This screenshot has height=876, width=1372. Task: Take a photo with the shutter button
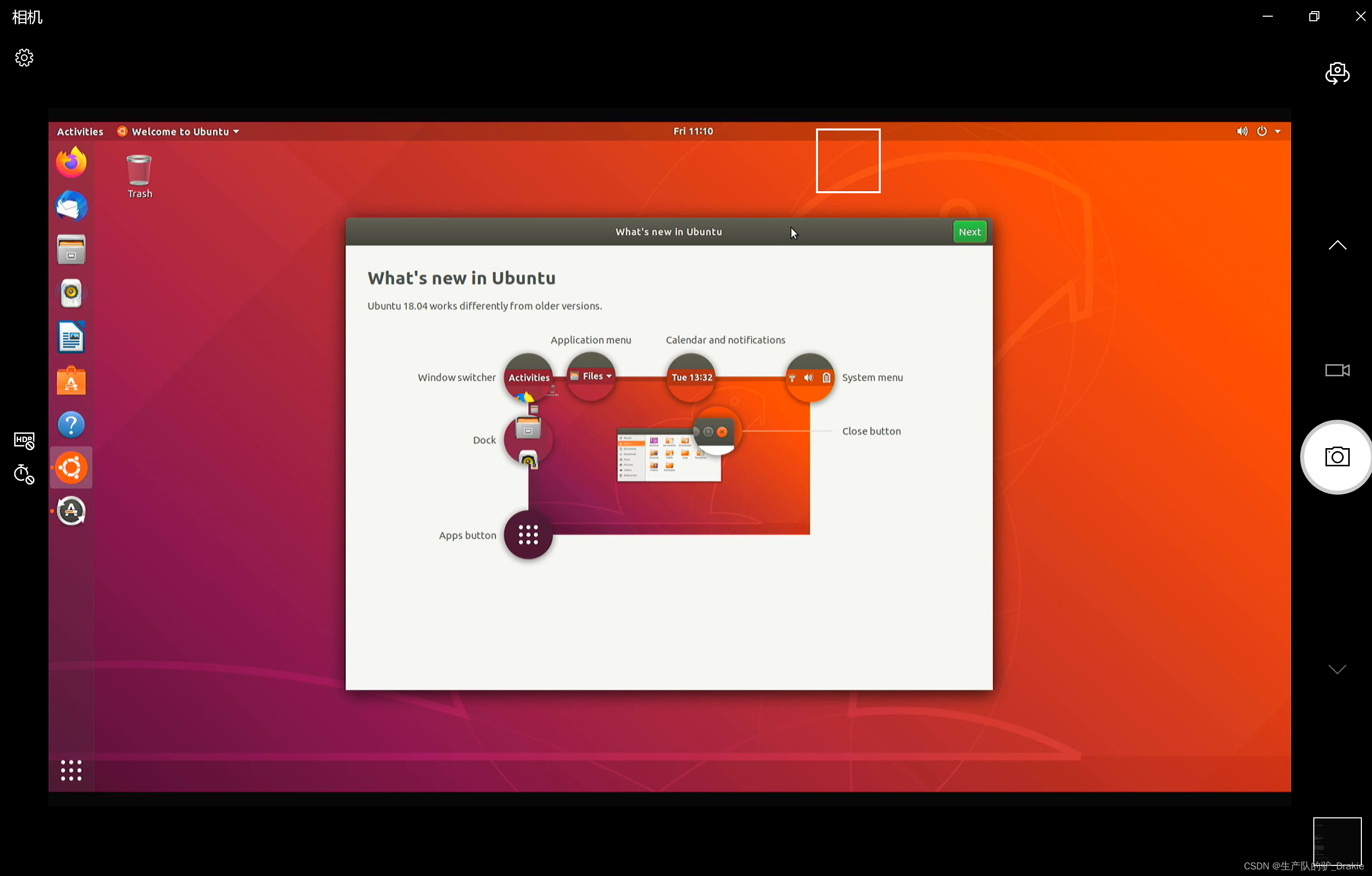1337,457
